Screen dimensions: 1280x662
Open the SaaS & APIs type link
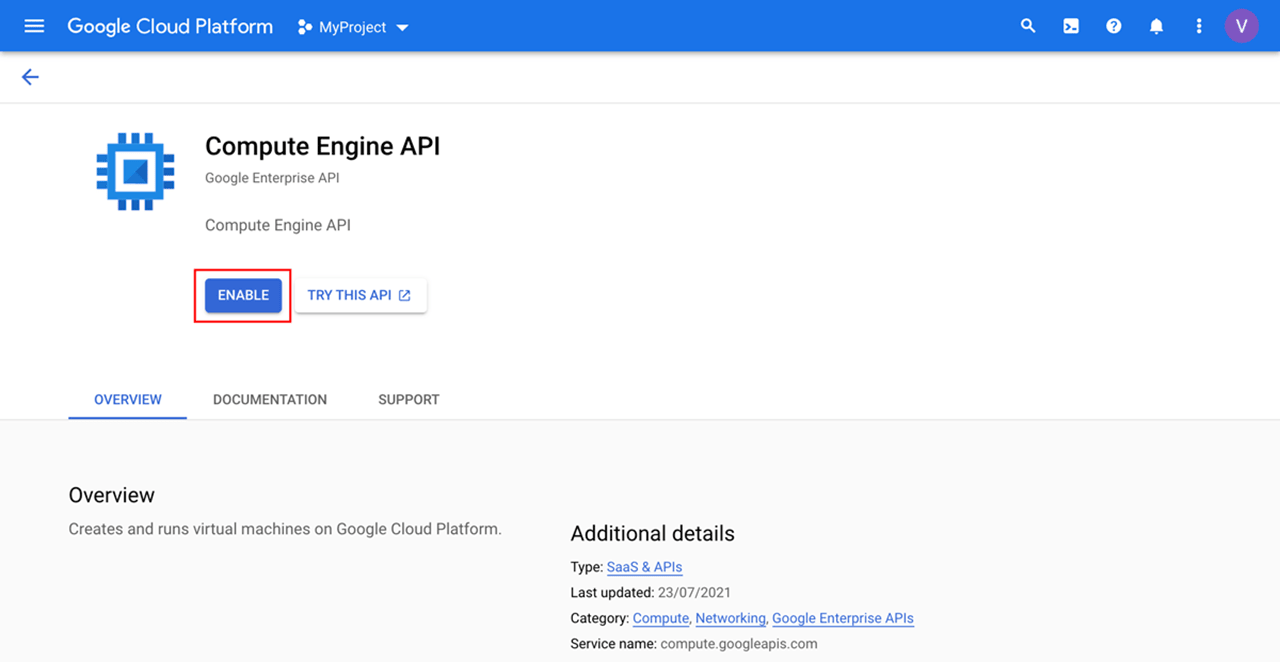645,567
